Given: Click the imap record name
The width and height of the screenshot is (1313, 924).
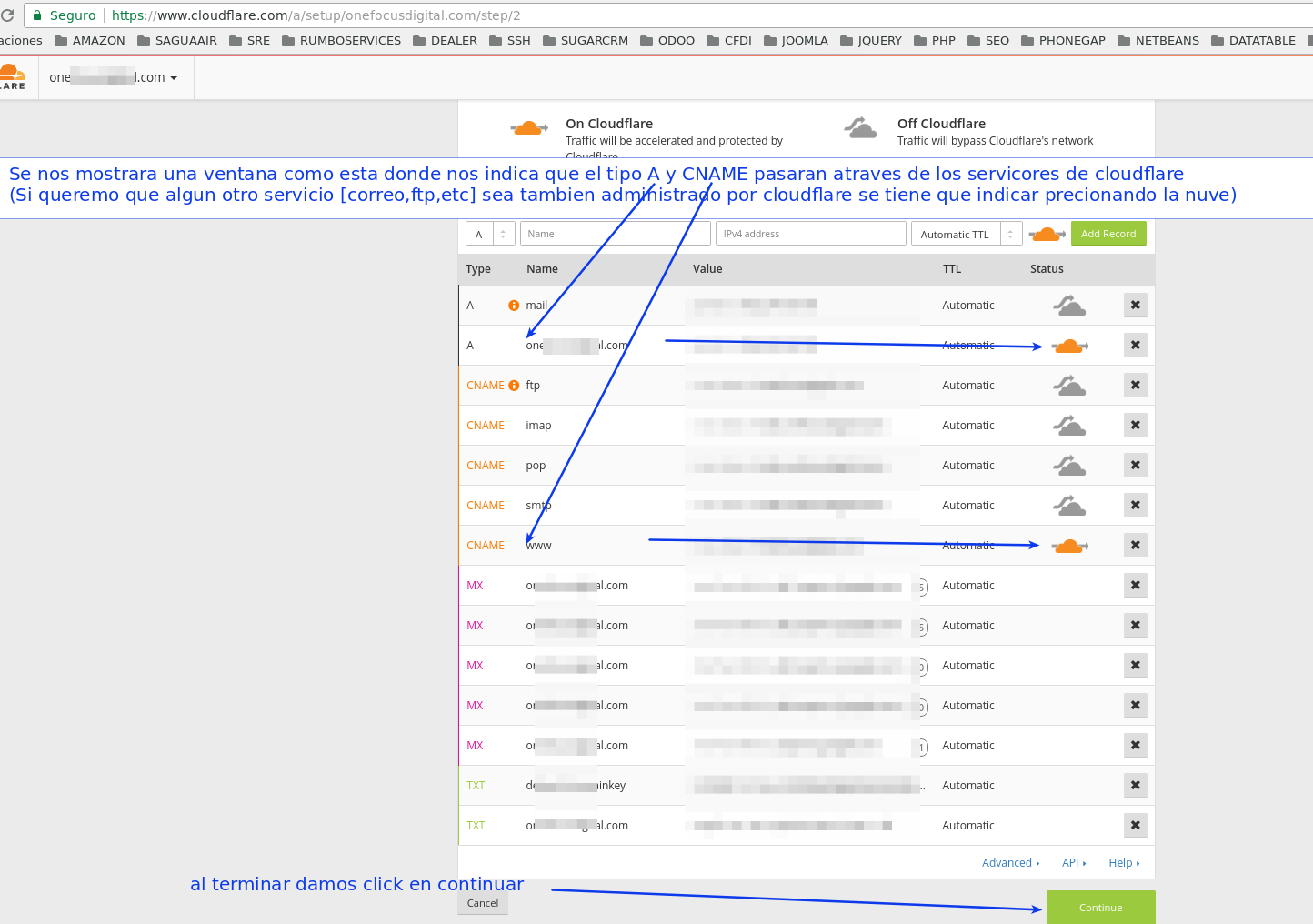Looking at the screenshot, I should click(538, 426).
